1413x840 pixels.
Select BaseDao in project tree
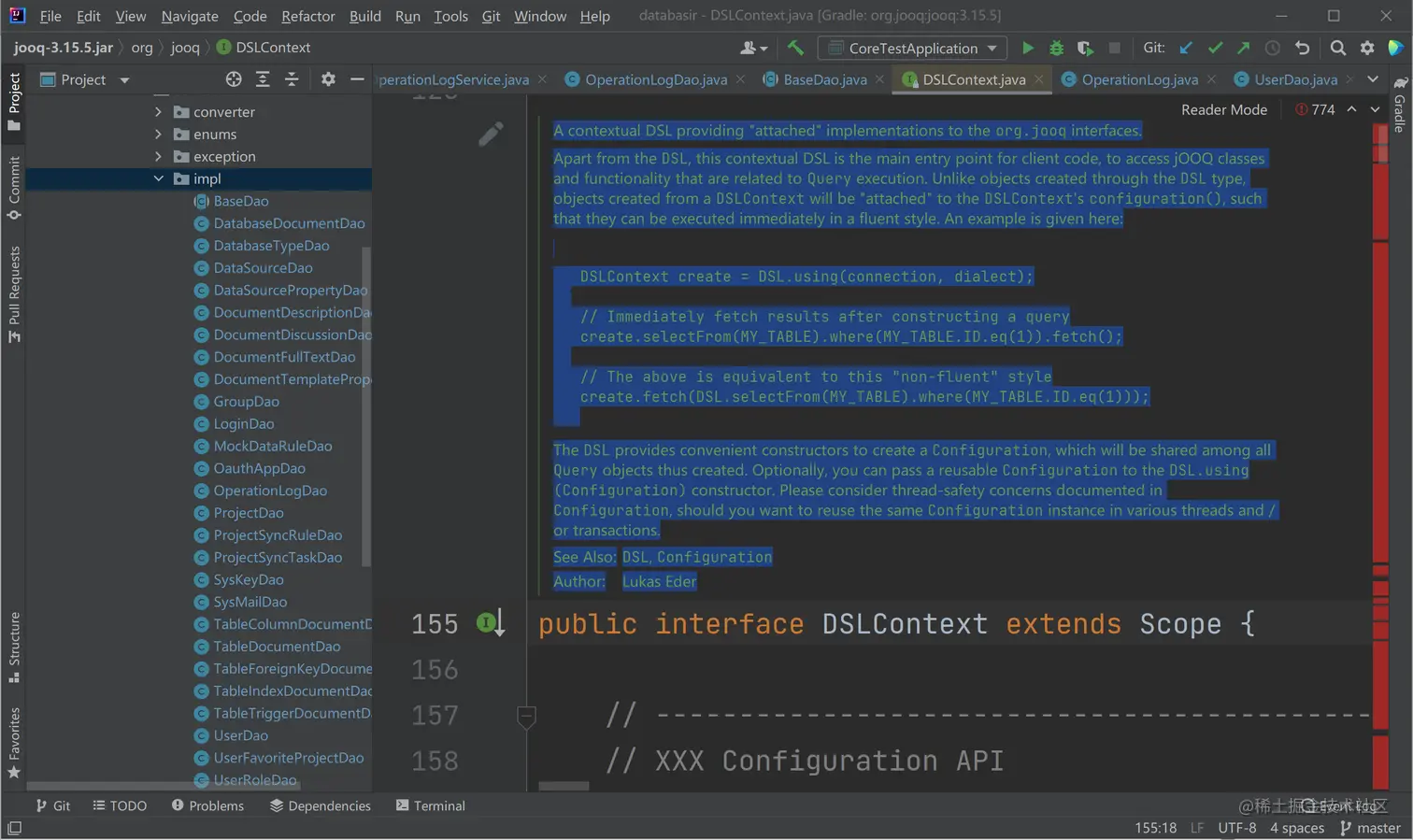[240, 201]
